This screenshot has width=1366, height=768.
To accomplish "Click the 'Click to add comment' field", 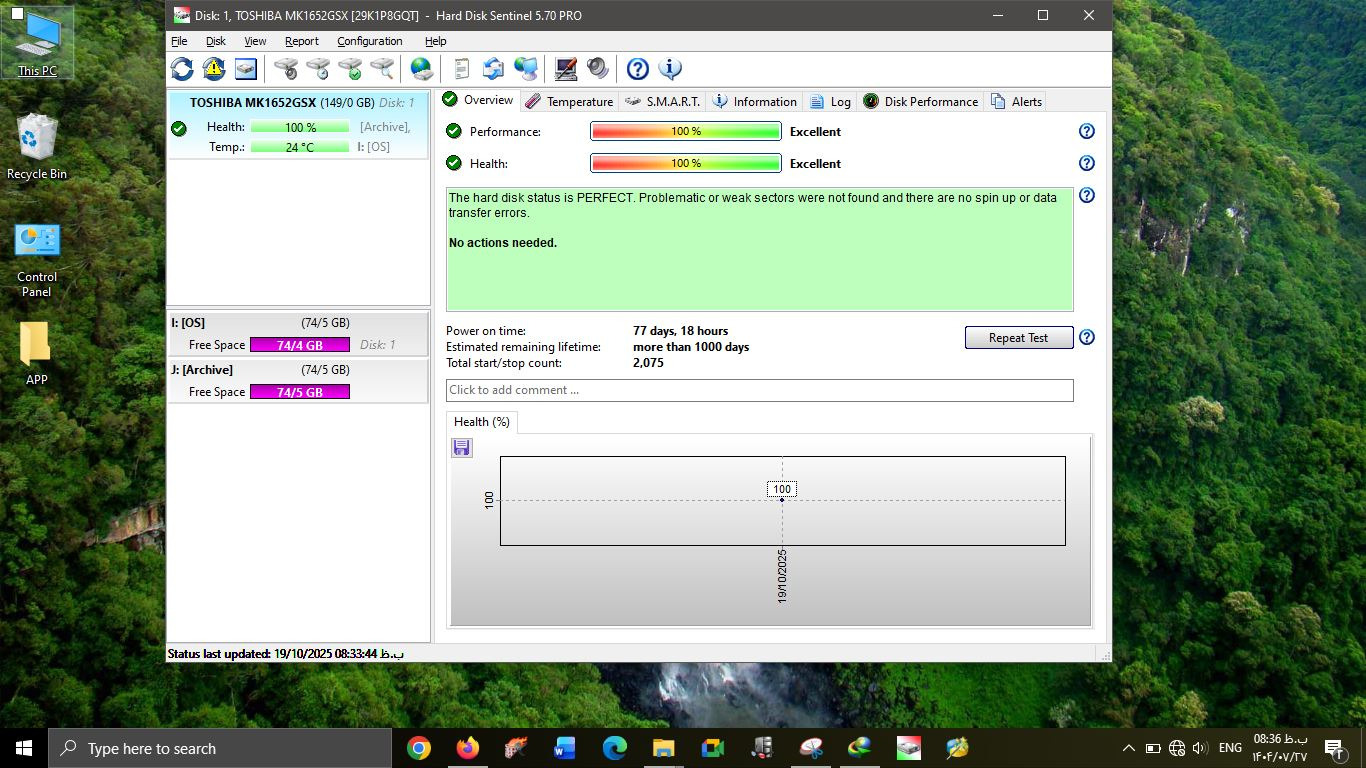I will pyautogui.click(x=759, y=390).
